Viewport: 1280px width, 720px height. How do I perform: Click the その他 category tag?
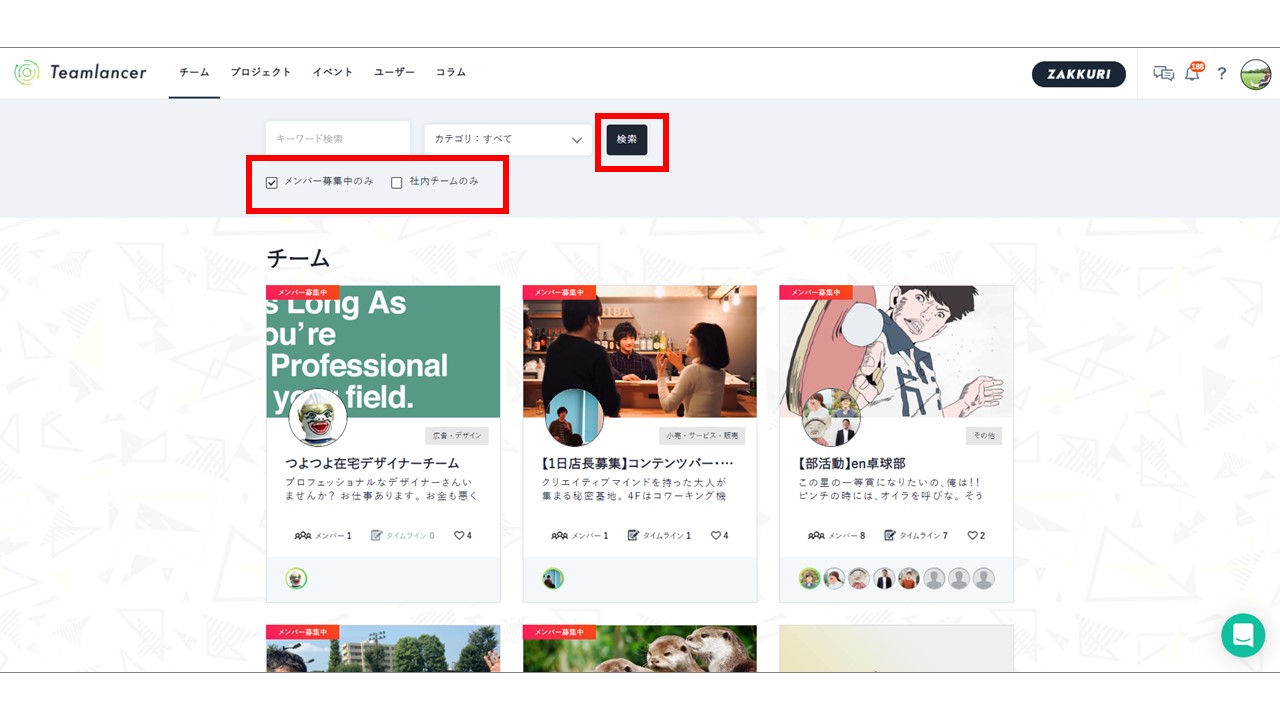(984, 436)
